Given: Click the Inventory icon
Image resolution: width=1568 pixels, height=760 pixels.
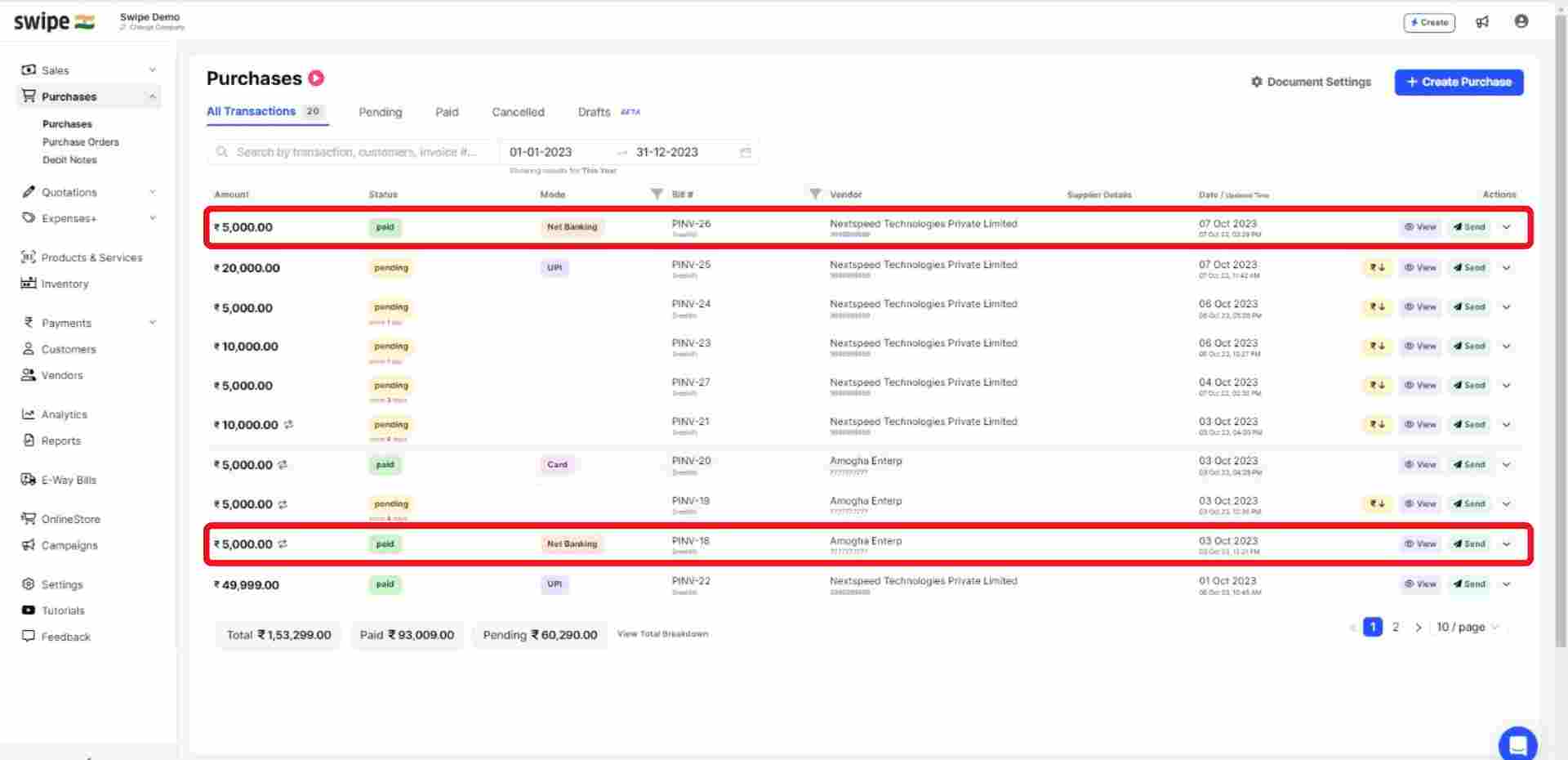Looking at the screenshot, I should (29, 283).
